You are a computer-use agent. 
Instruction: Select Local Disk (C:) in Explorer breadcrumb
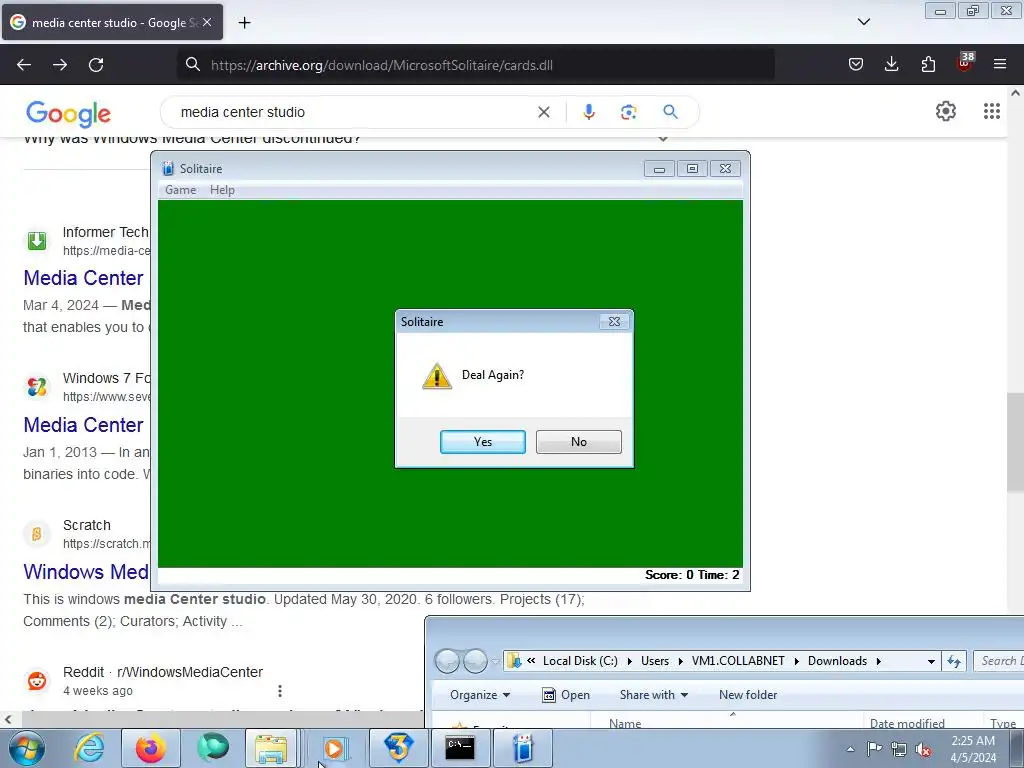[580, 661]
